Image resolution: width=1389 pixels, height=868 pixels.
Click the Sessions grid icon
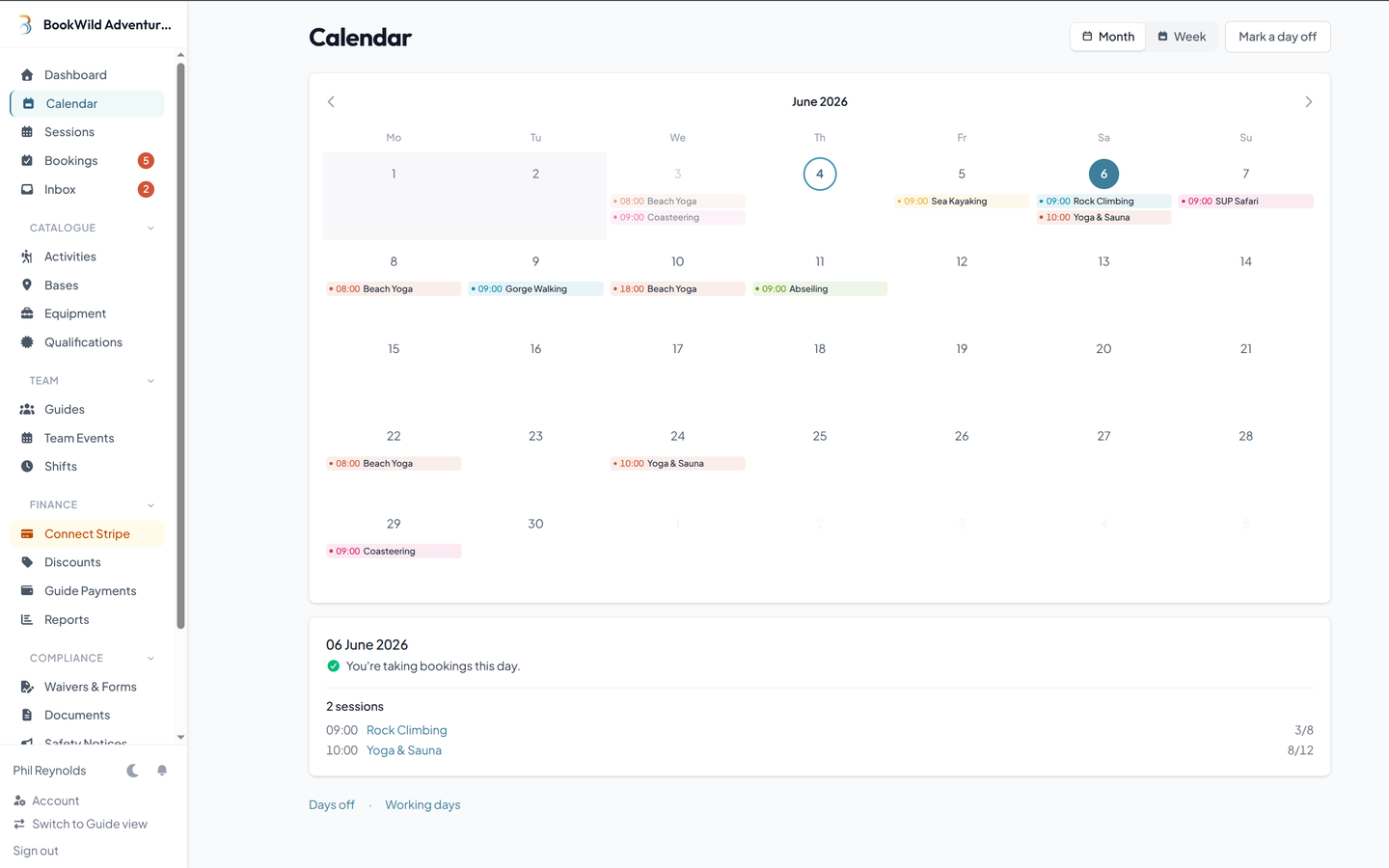coord(27,132)
